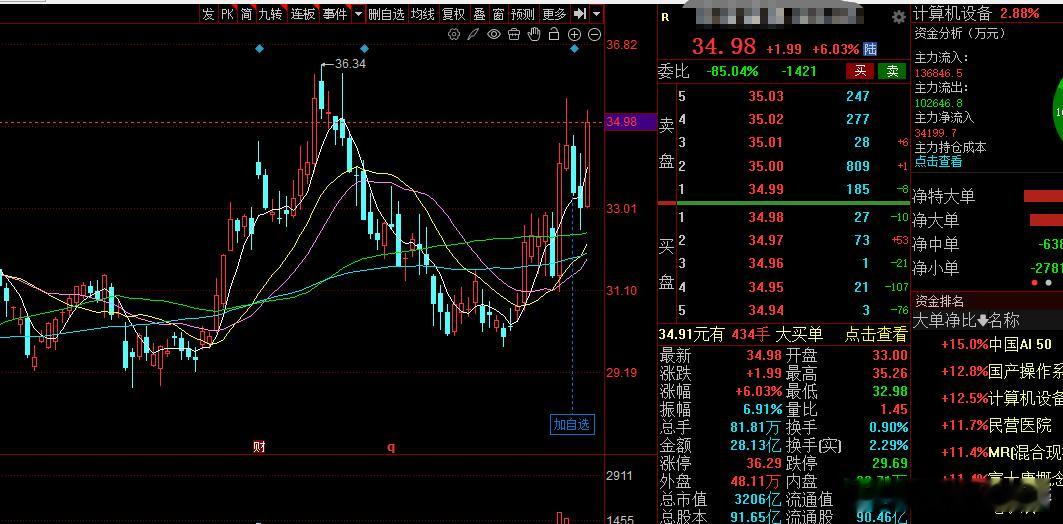Viewport: 1063px width, 524px height.
Task: Open the panel gear icon beside stock name
Action: click(899, 17)
